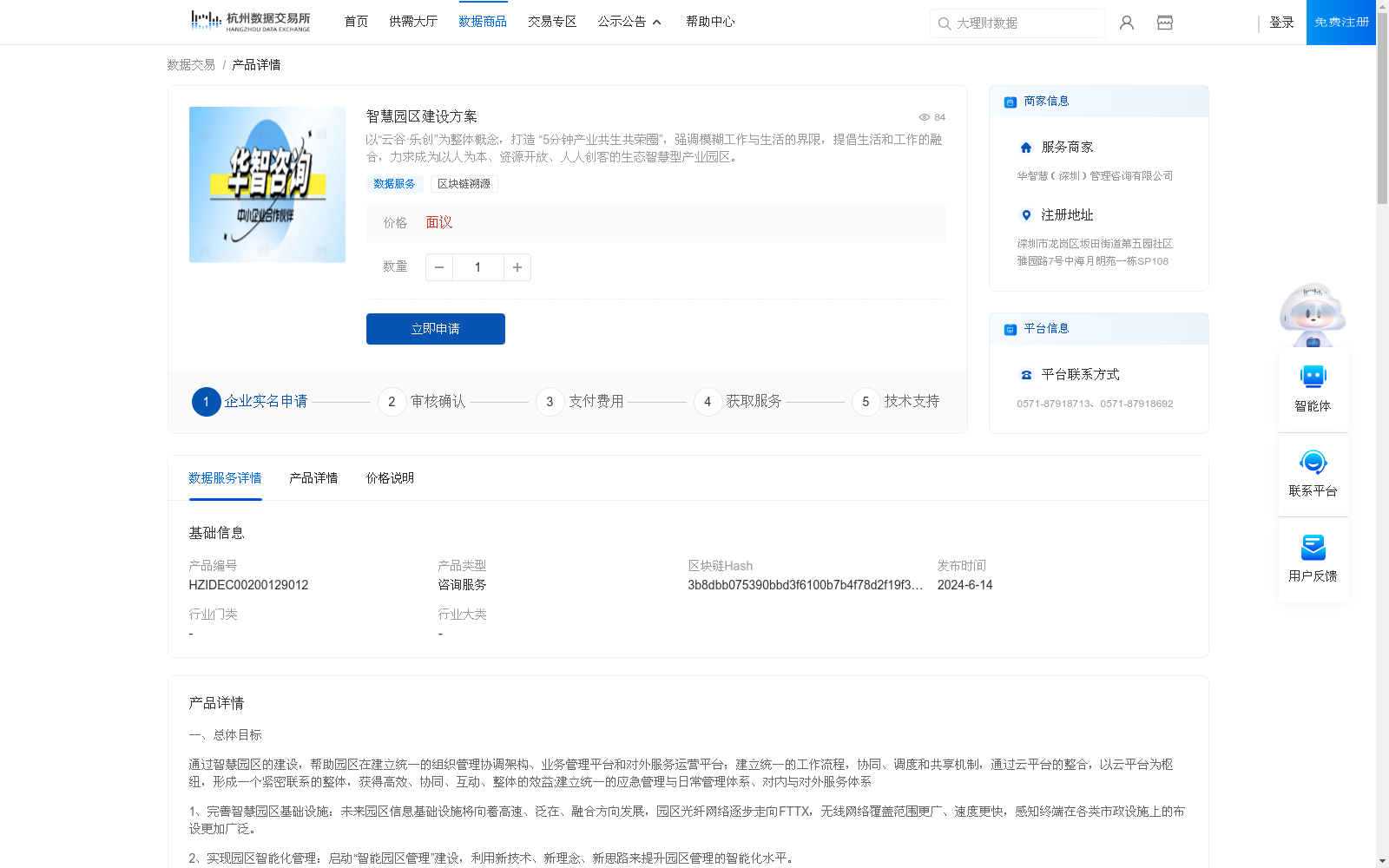Screen dimensions: 1389x868
Task: Click the 注册地址 location pin icon
Action: point(1026,215)
